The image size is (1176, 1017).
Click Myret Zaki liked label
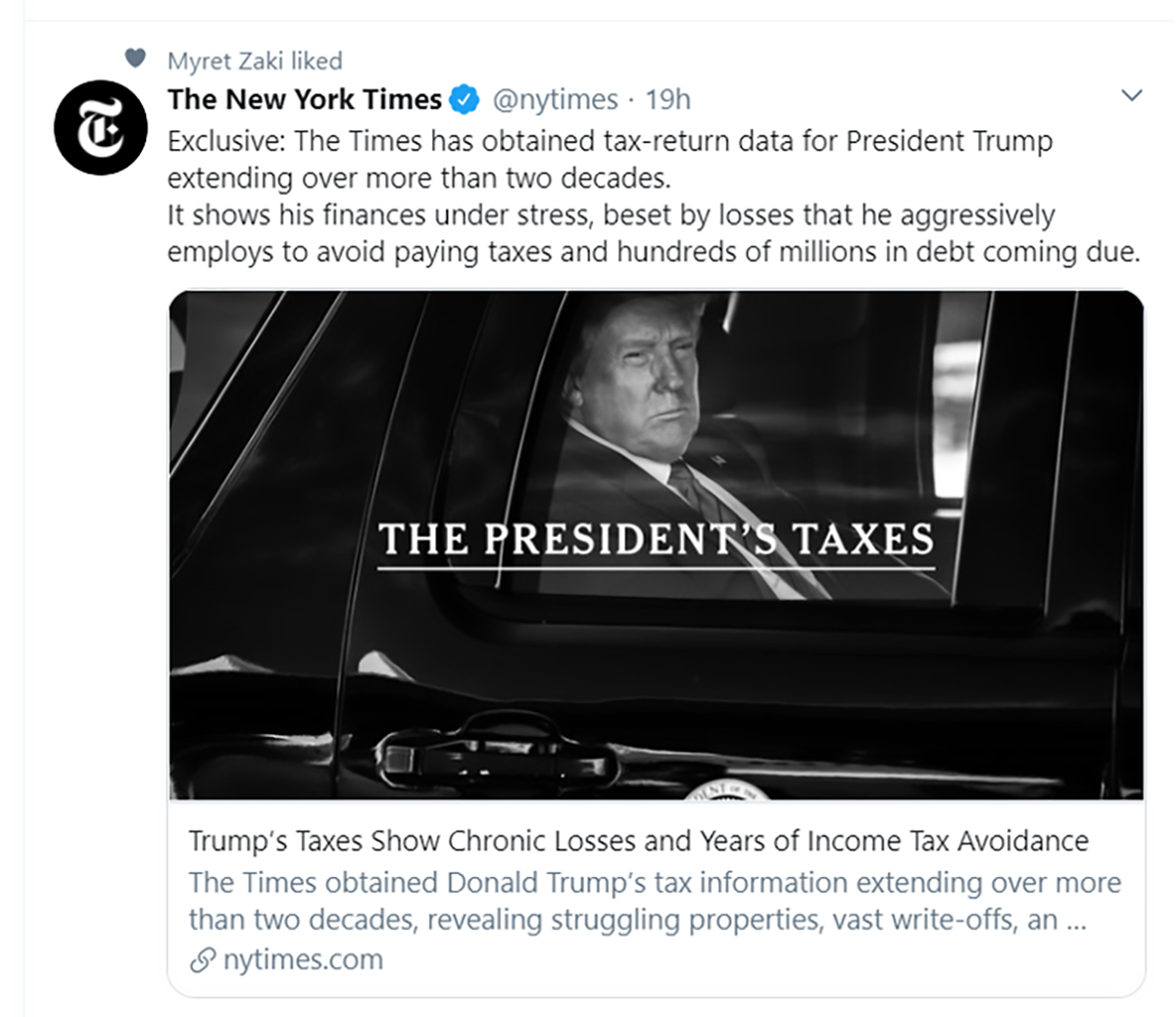[x=256, y=60]
